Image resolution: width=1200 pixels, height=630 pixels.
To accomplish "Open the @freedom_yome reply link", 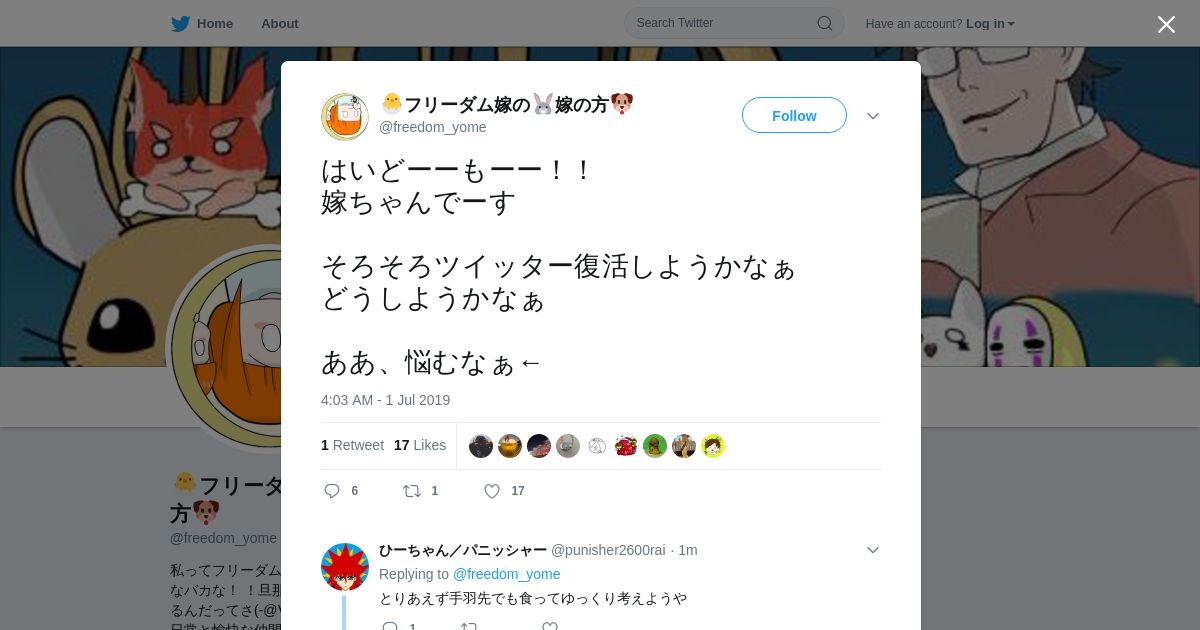I will (x=506, y=574).
